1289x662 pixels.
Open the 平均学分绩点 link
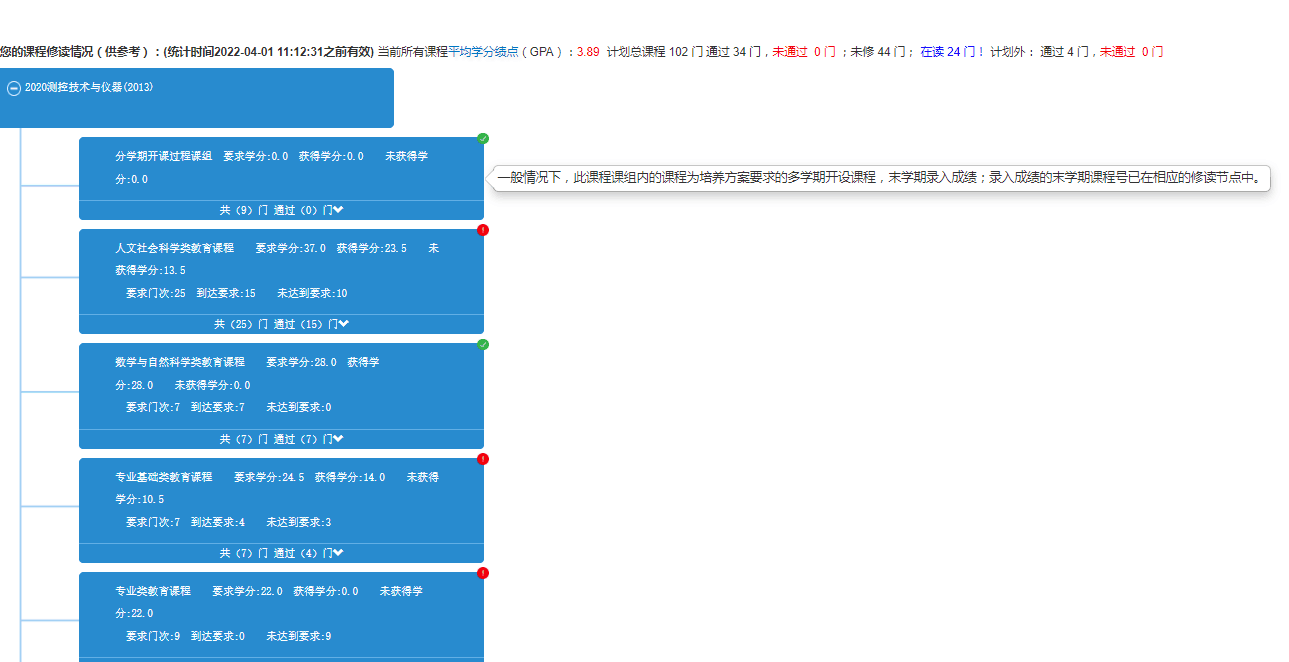click(x=483, y=52)
